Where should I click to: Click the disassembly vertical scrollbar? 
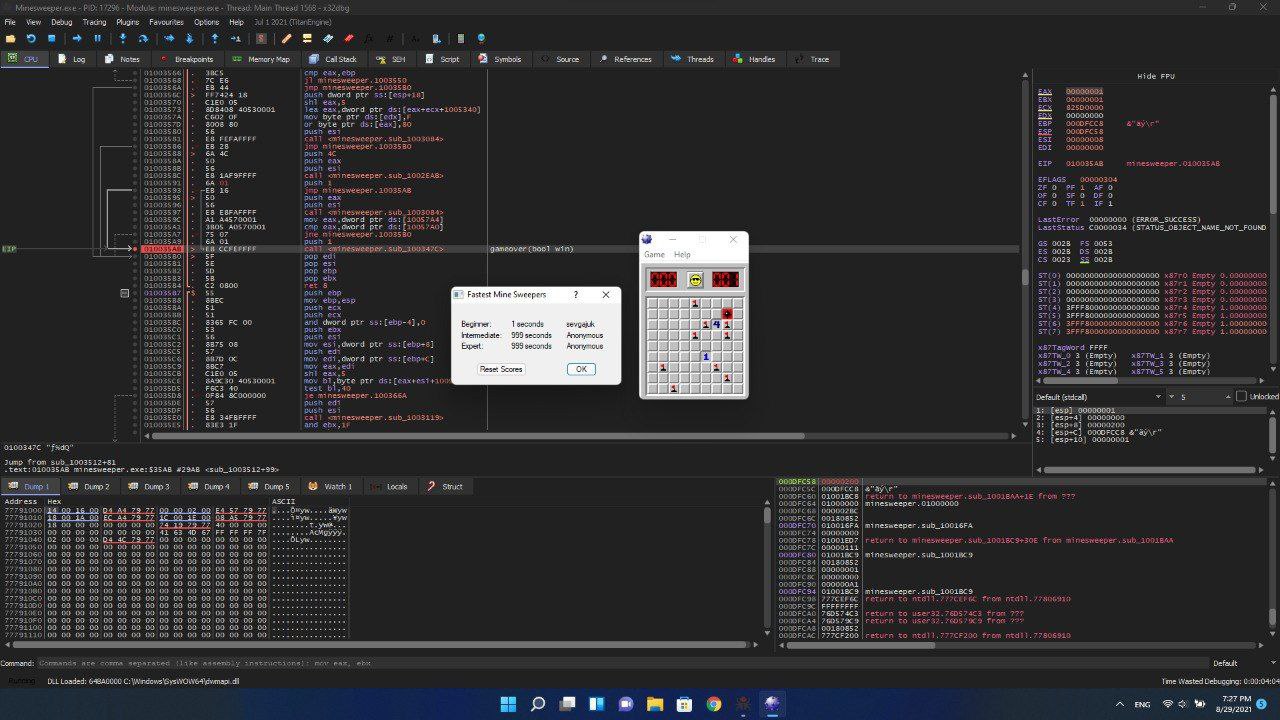point(1025,250)
